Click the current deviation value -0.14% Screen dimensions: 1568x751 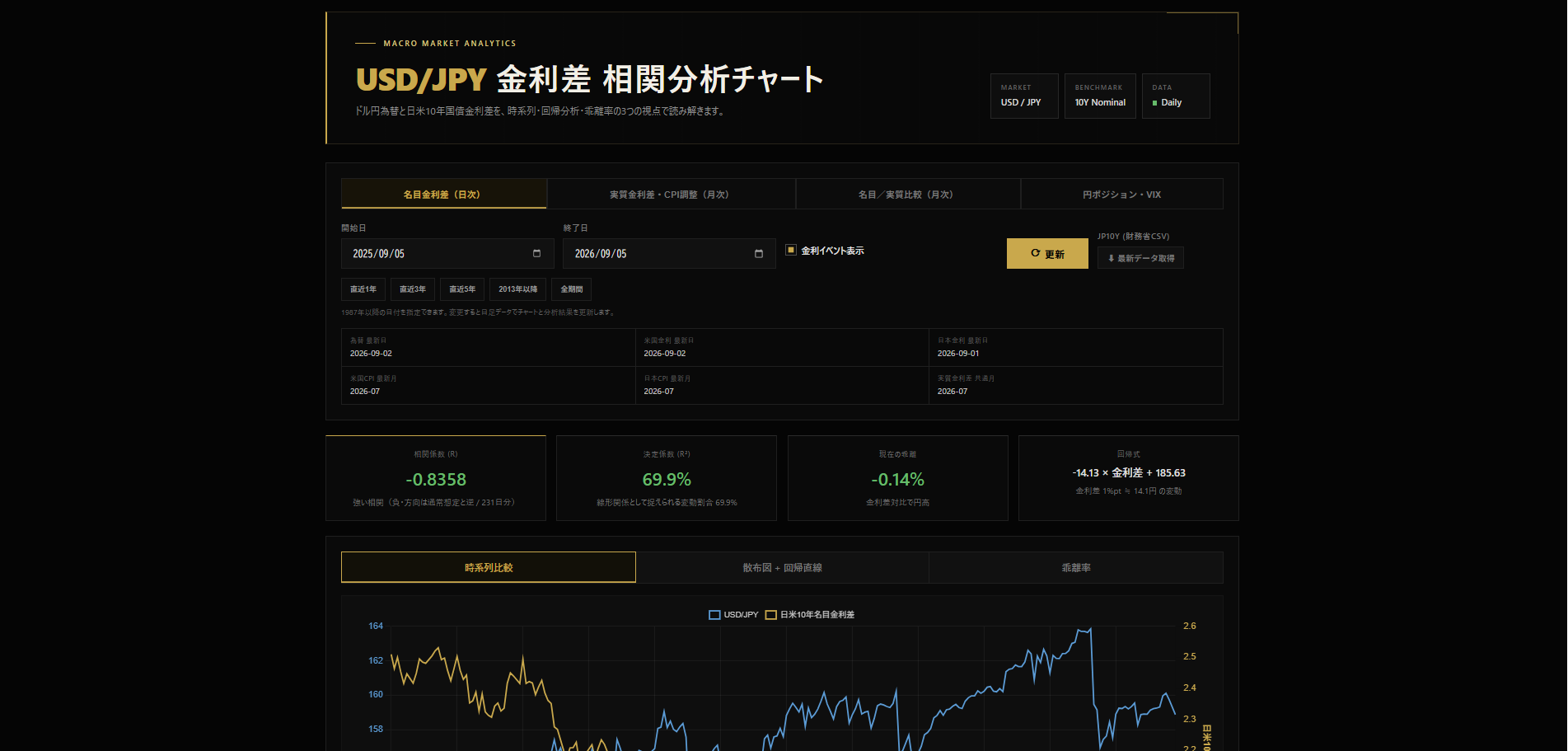coord(897,479)
